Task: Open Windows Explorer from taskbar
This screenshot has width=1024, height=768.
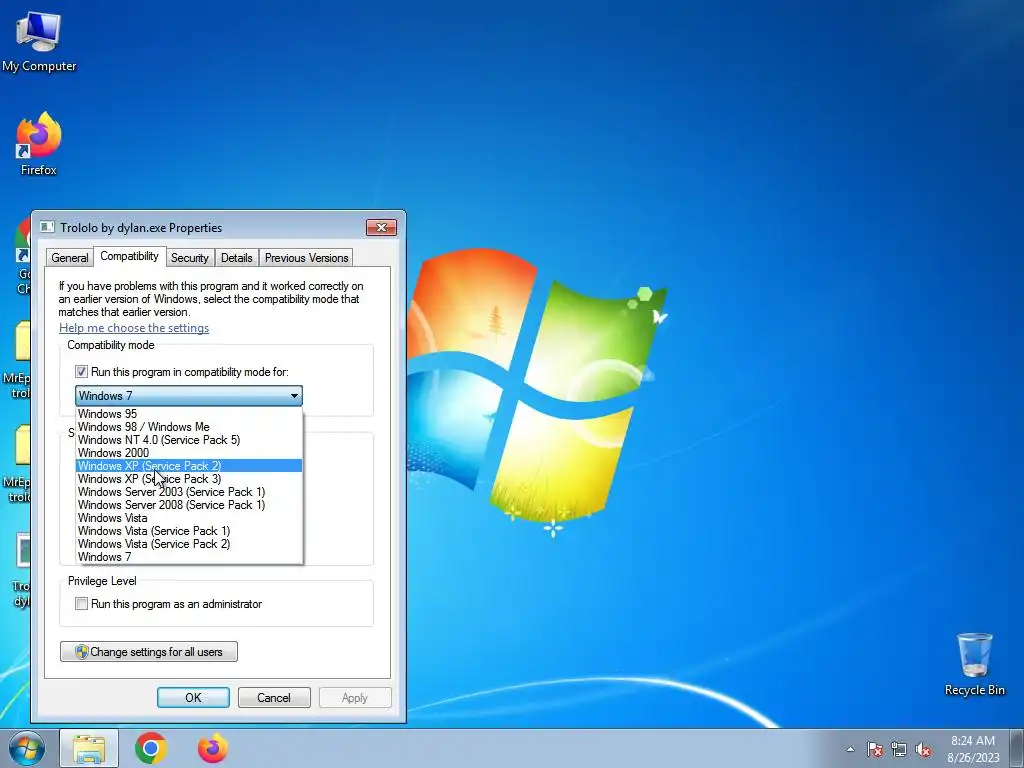Action: pos(89,748)
